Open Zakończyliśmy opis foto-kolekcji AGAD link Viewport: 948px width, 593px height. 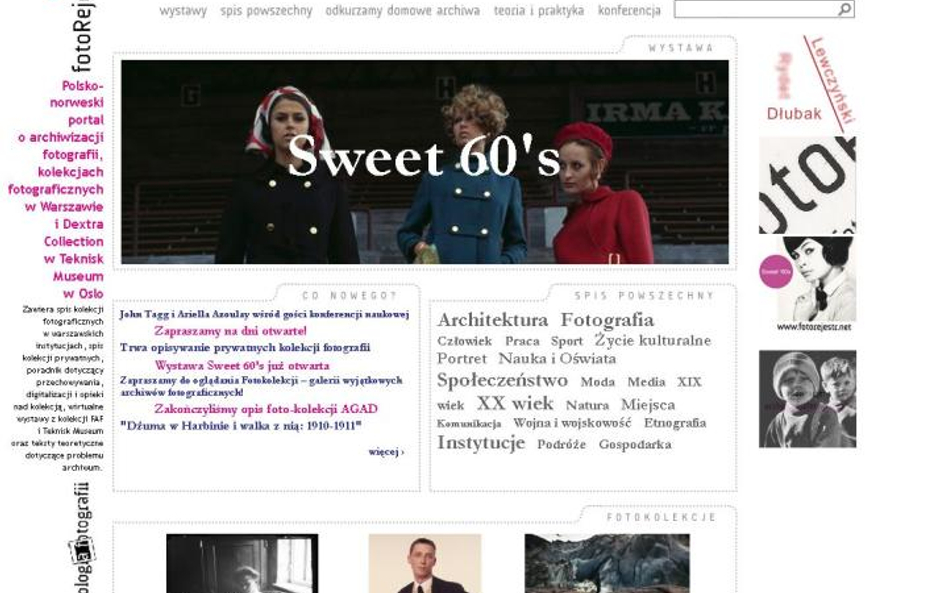(266, 409)
